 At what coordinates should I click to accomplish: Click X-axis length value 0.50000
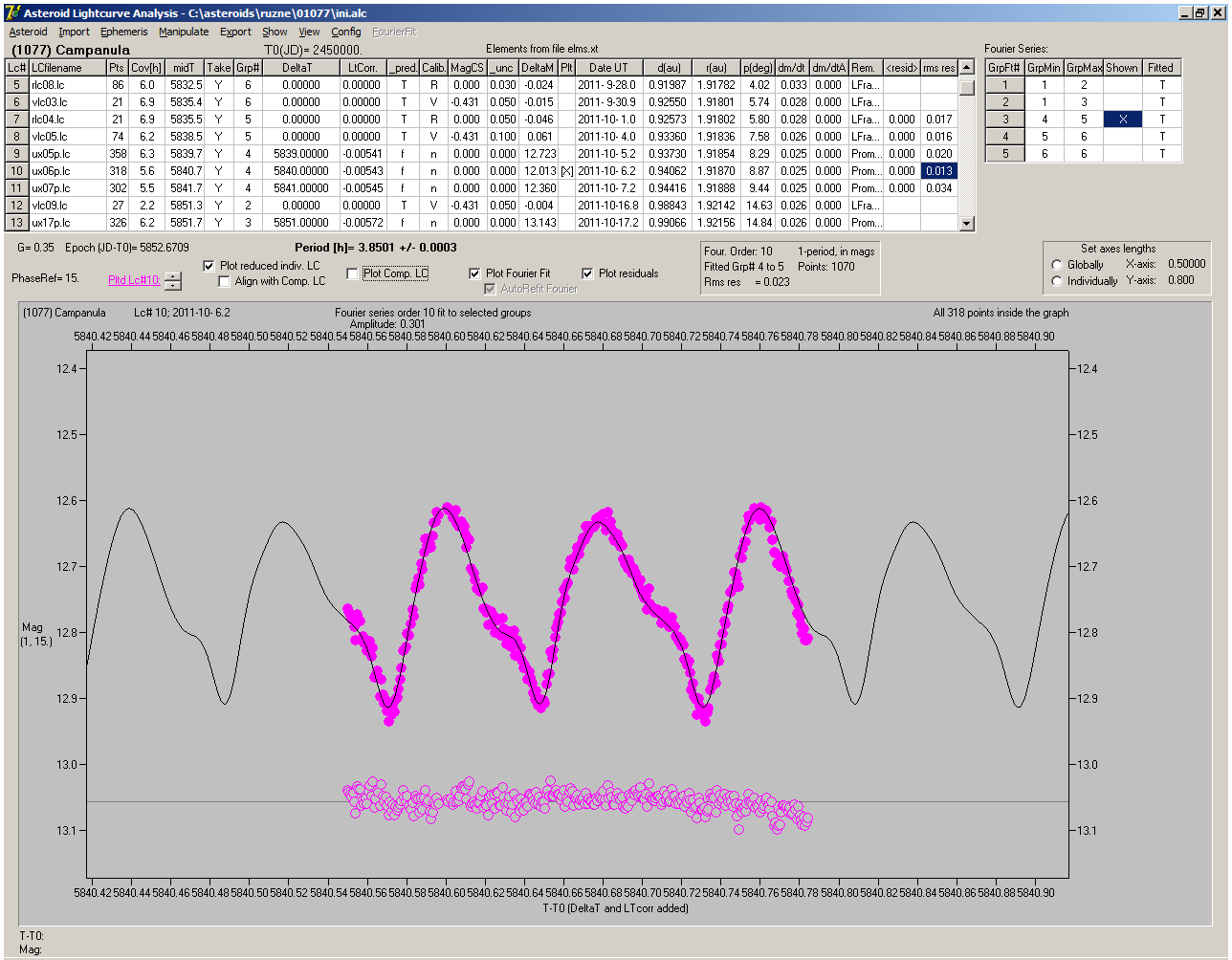point(1186,264)
